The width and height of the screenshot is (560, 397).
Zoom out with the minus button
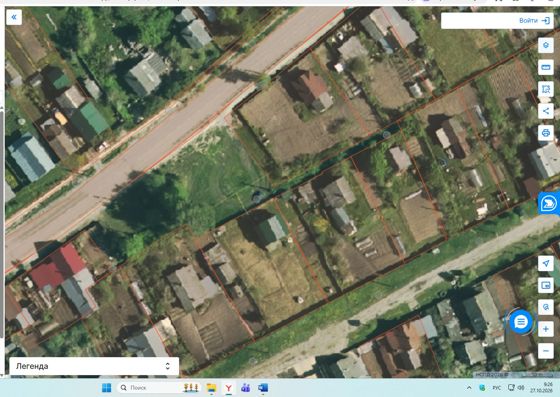(x=546, y=351)
